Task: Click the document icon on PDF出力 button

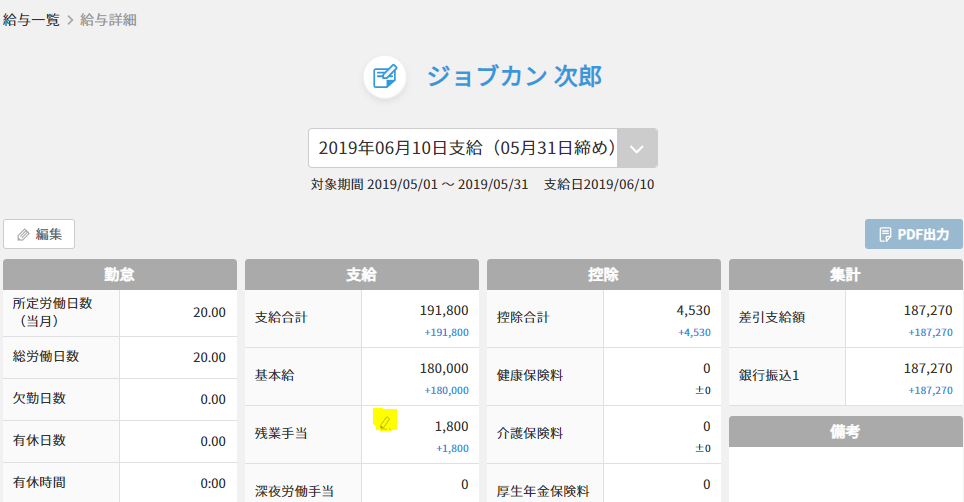Action: pos(885,235)
